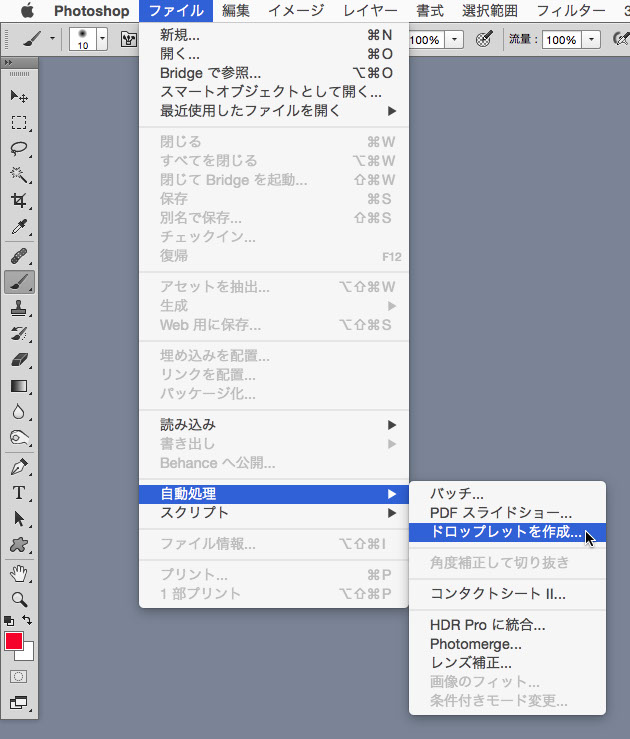
Task: Toggle Quick Mask mode
Action: [x=18, y=677]
